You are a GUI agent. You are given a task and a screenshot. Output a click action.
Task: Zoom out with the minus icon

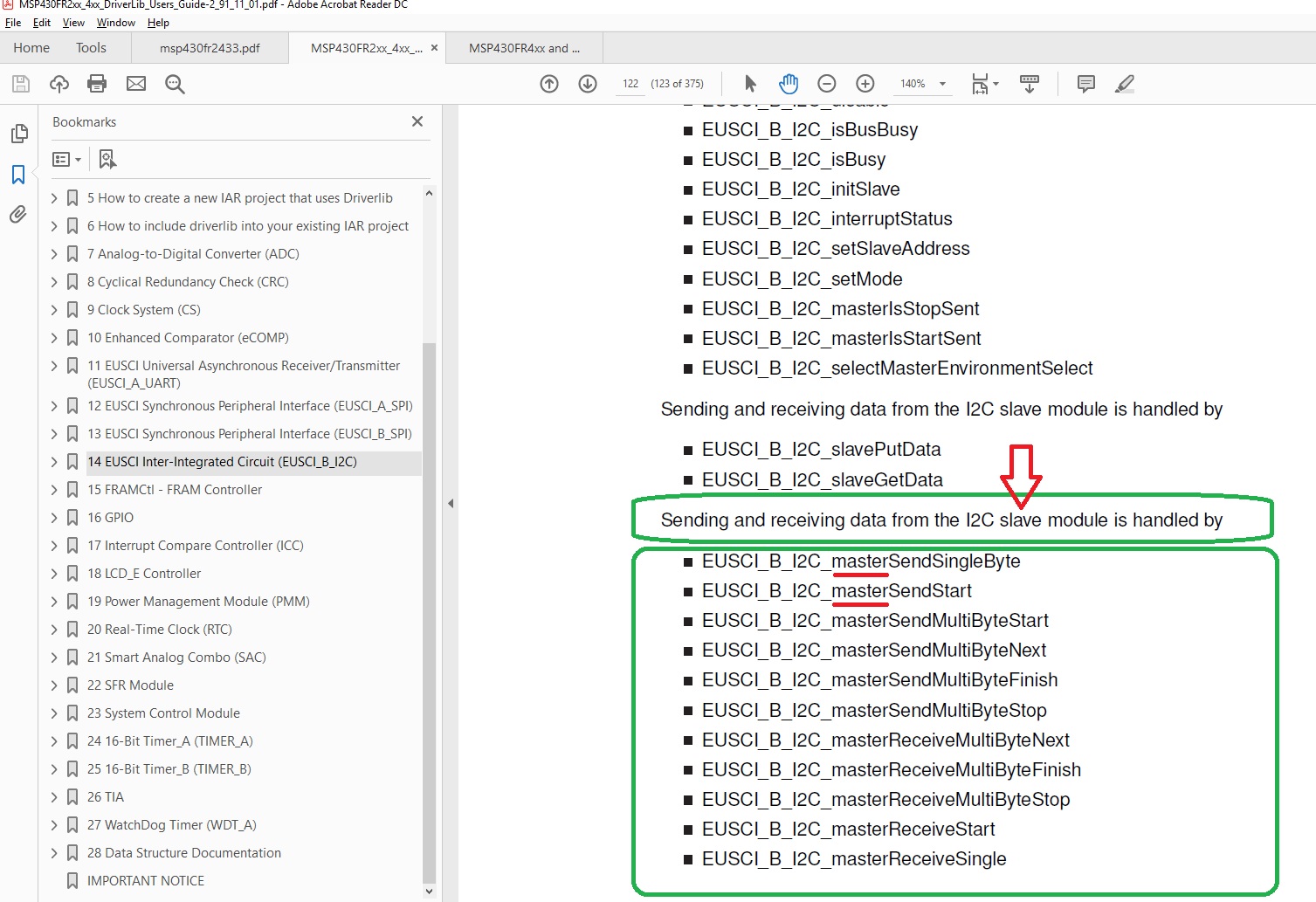coord(827,84)
